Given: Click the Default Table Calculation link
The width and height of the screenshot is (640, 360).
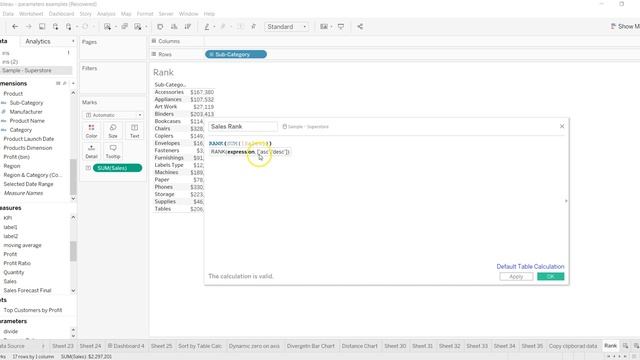Looking at the screenshot, I should [x=530, y=266].
